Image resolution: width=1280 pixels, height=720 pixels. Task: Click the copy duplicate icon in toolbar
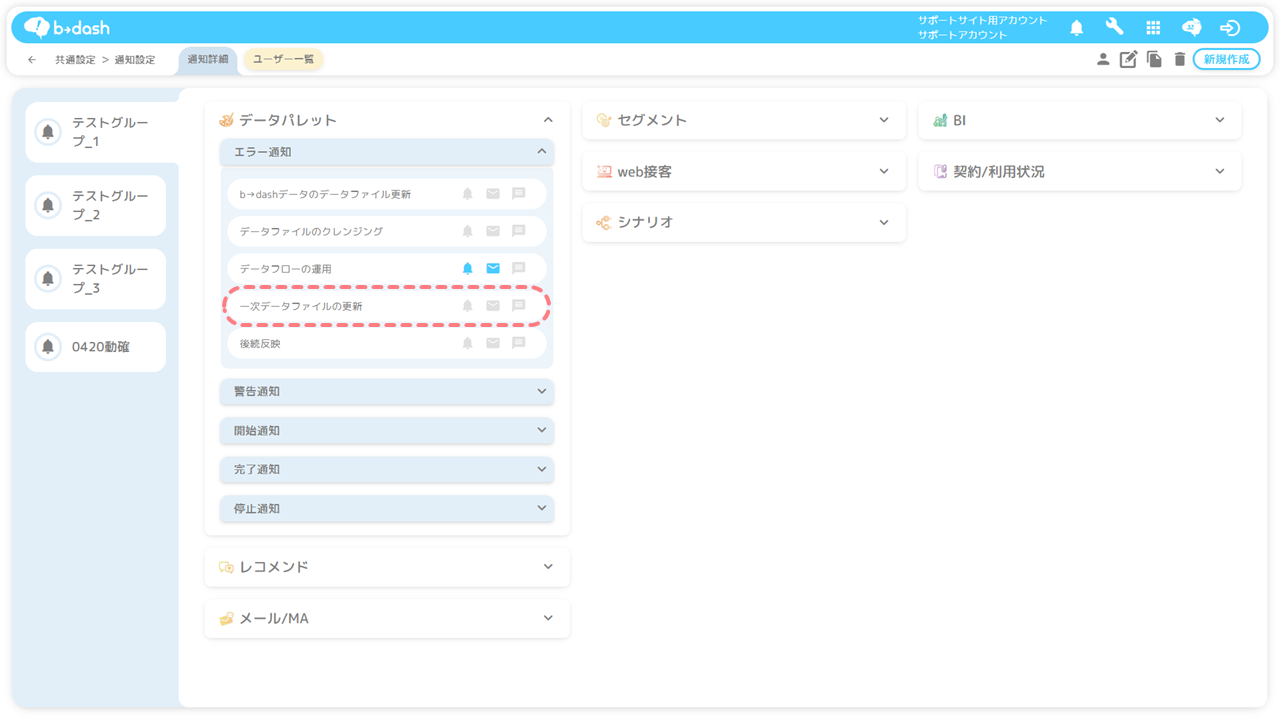point(1154,59)
